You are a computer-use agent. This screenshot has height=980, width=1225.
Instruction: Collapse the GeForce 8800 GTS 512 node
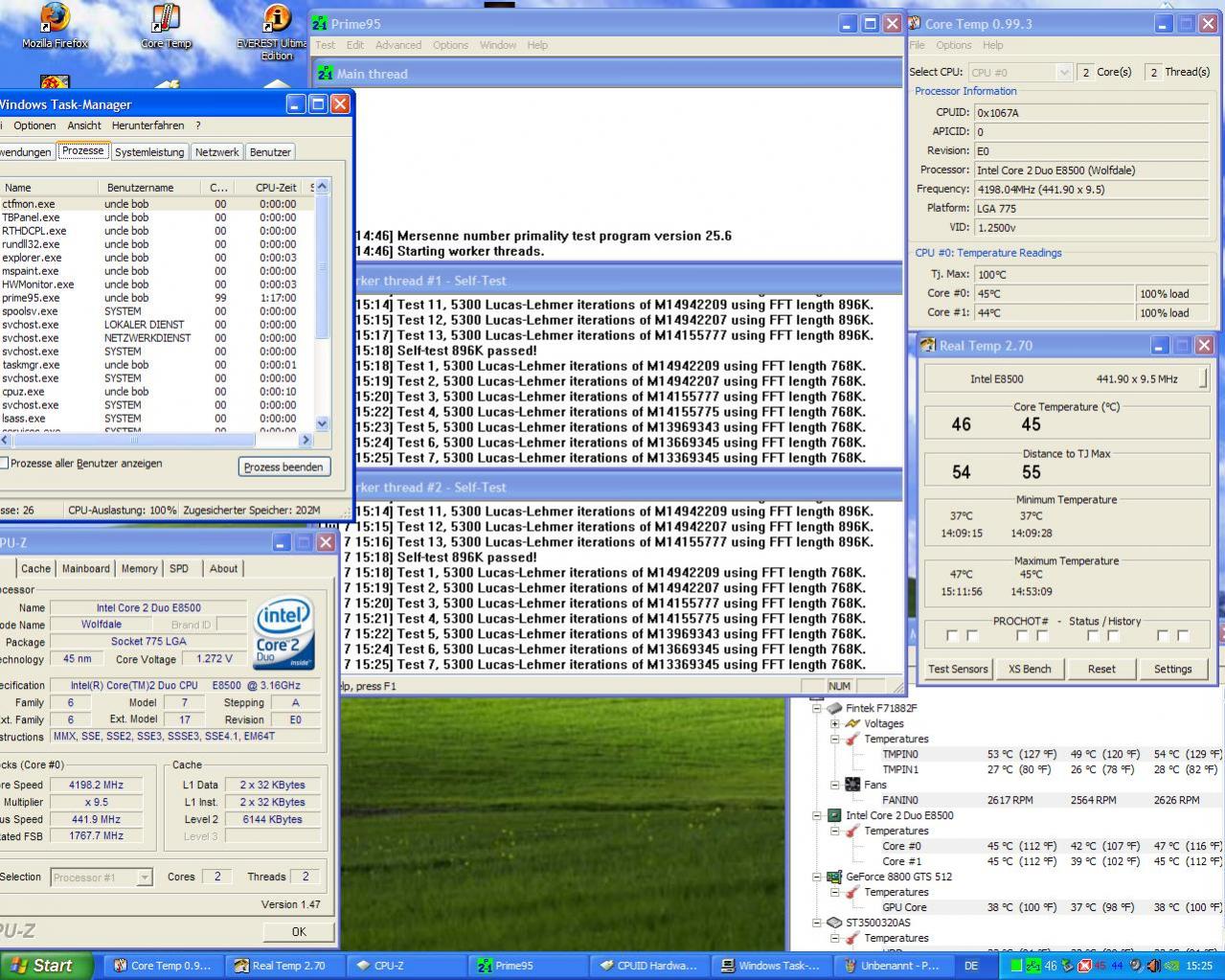pos(817,877)
